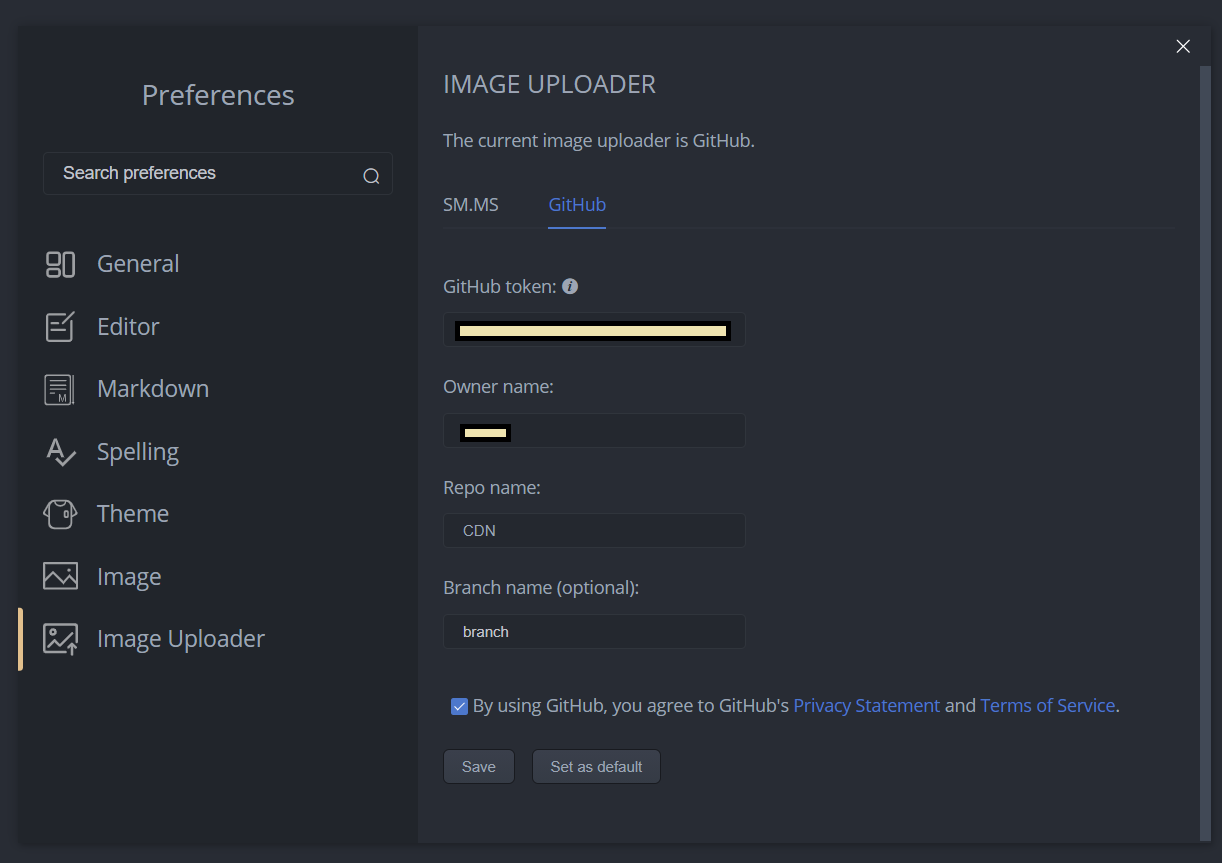Open the Terms of Service link

[1048, 706]
